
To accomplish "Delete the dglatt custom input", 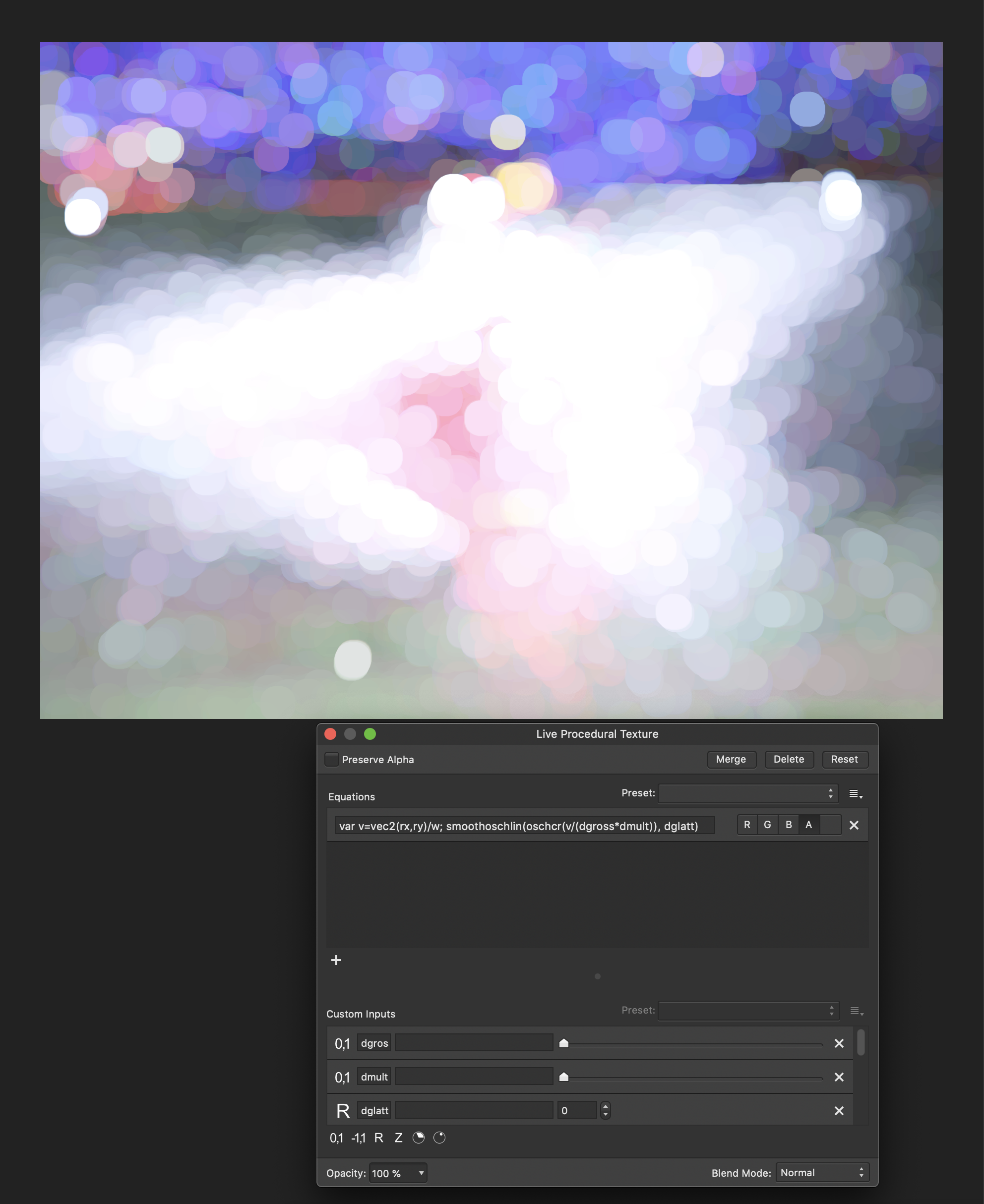I will point(840,1110).
